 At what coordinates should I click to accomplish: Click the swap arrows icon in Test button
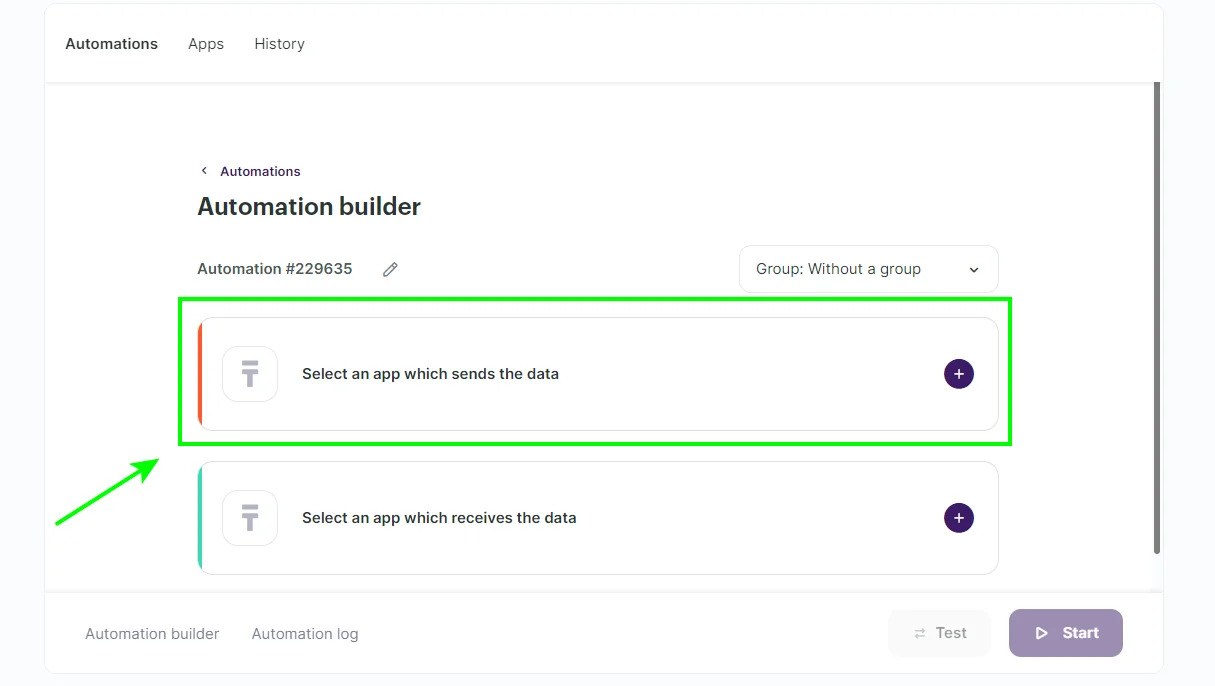(920, 633)
